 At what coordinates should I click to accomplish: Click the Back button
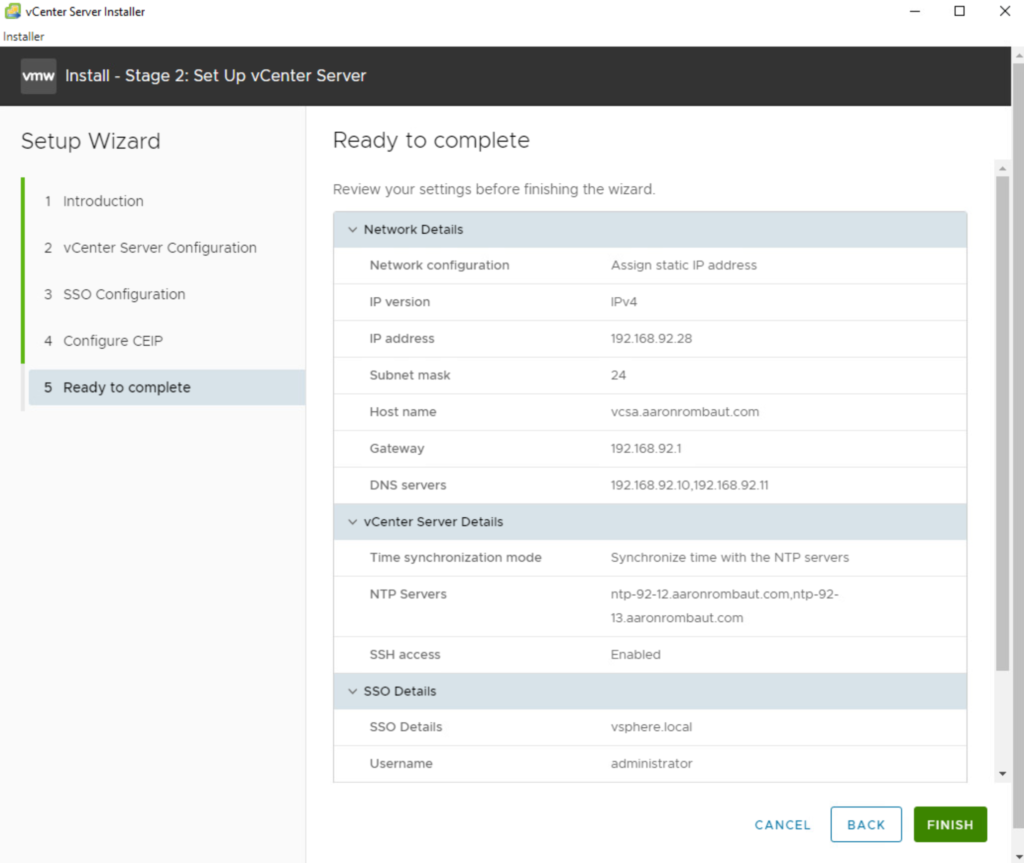click(x=865, y=825)
